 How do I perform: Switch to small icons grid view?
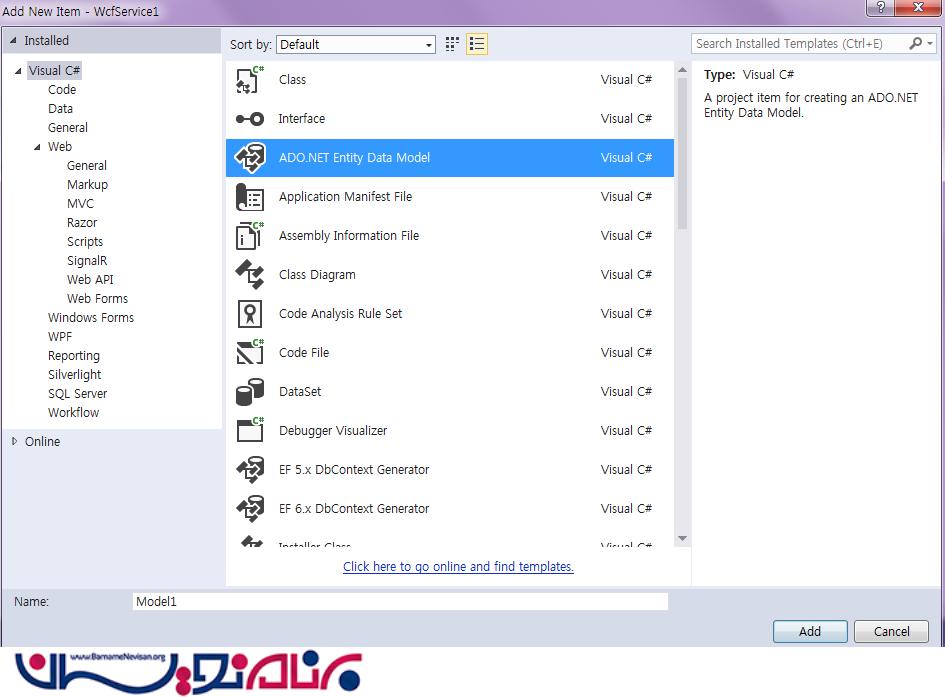(452, 44)
